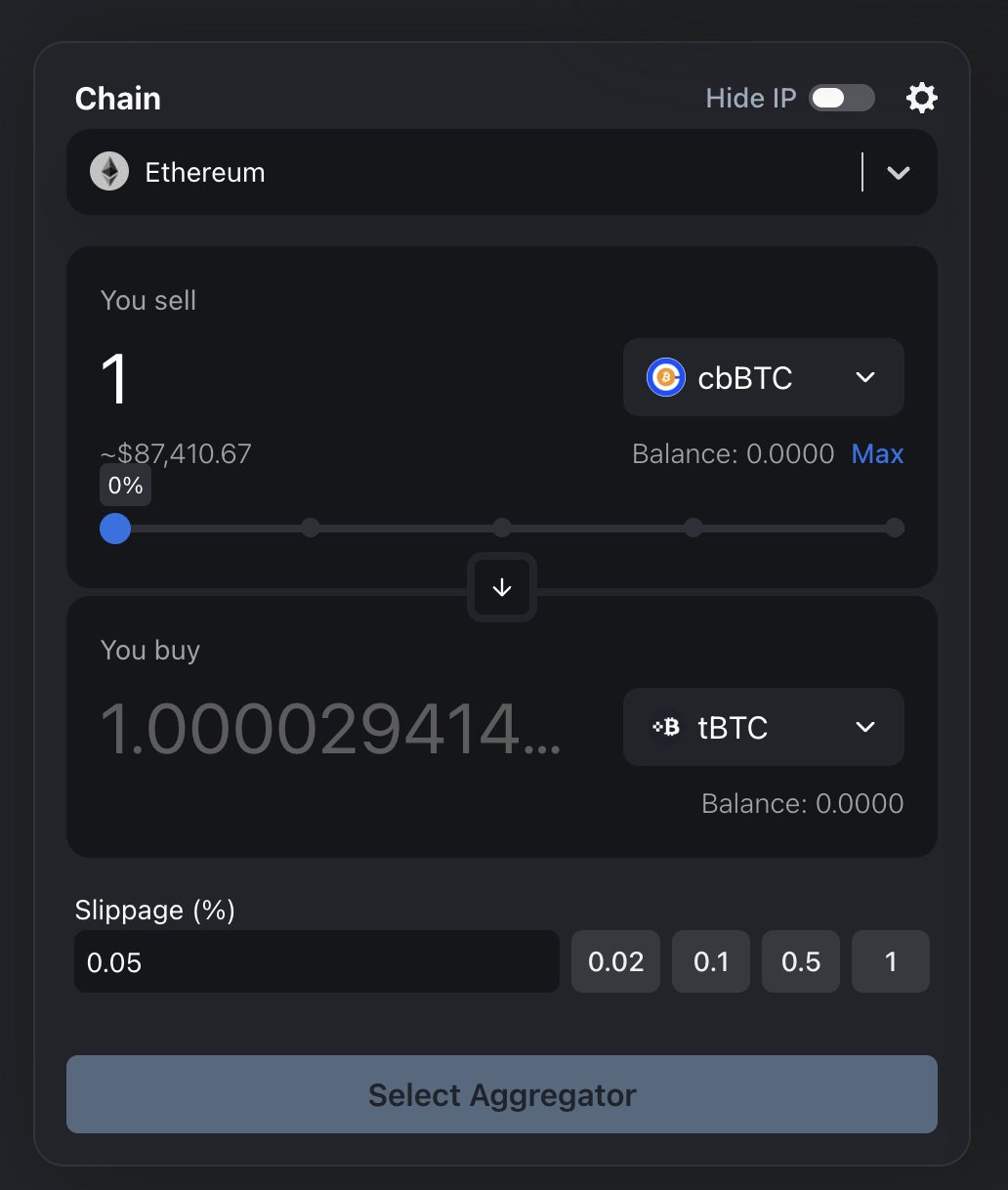Set slippage to 0.02 preset
Screen dimensions: 1008x1190
[x=615, y=962]
